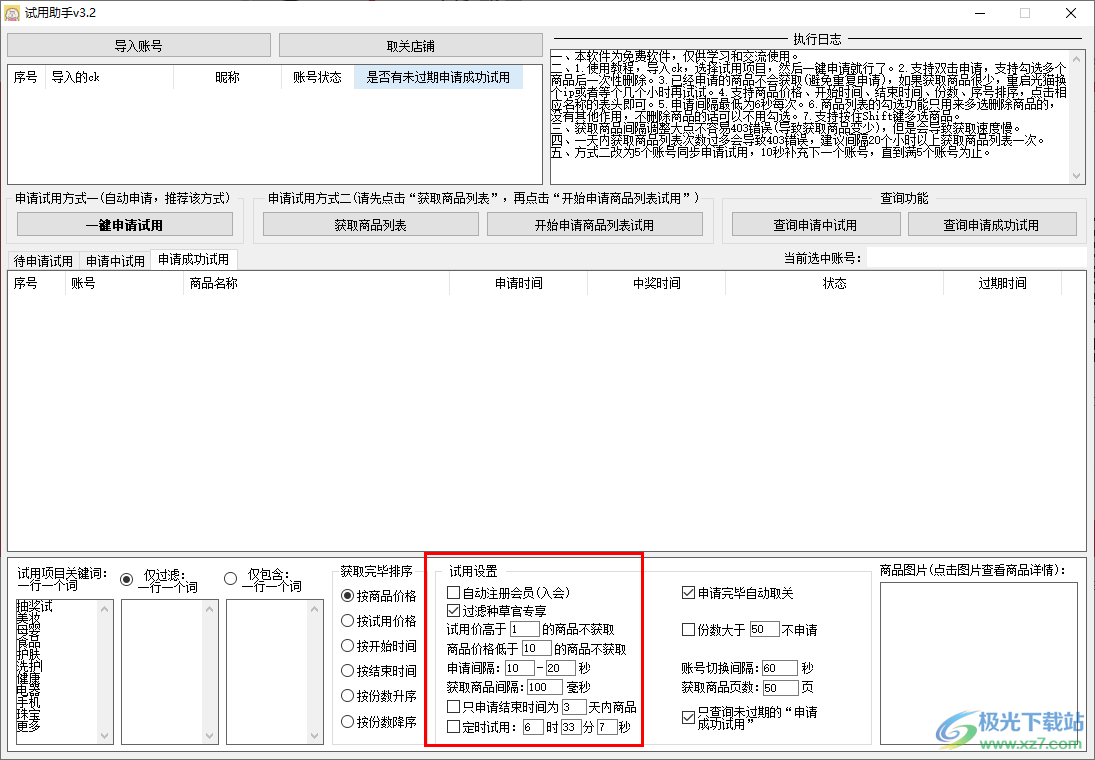1095x760 pixels.
Task: Click the 导入账号 button
Action: (138, 45)
